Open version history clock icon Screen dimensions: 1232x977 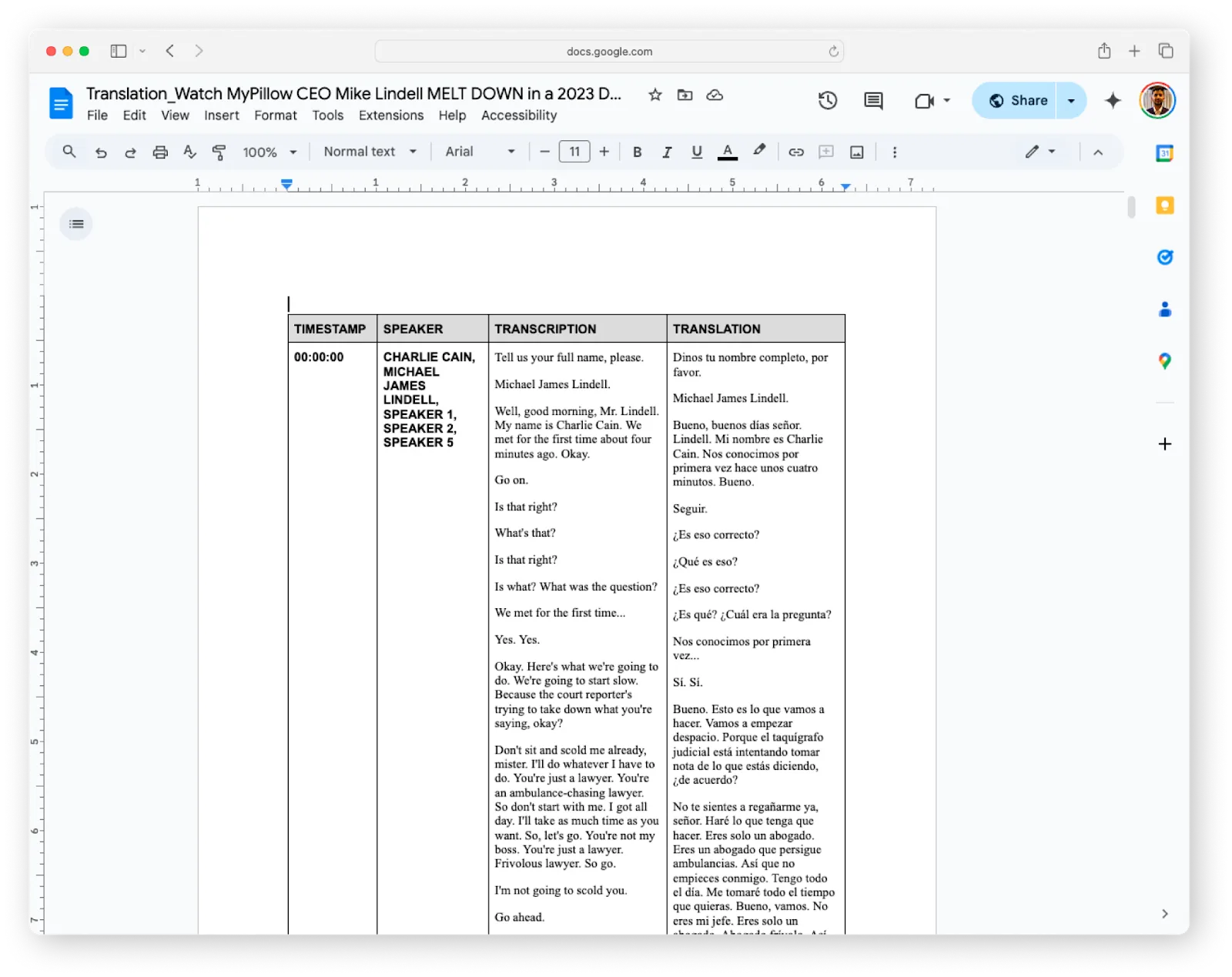click(828, 100)
